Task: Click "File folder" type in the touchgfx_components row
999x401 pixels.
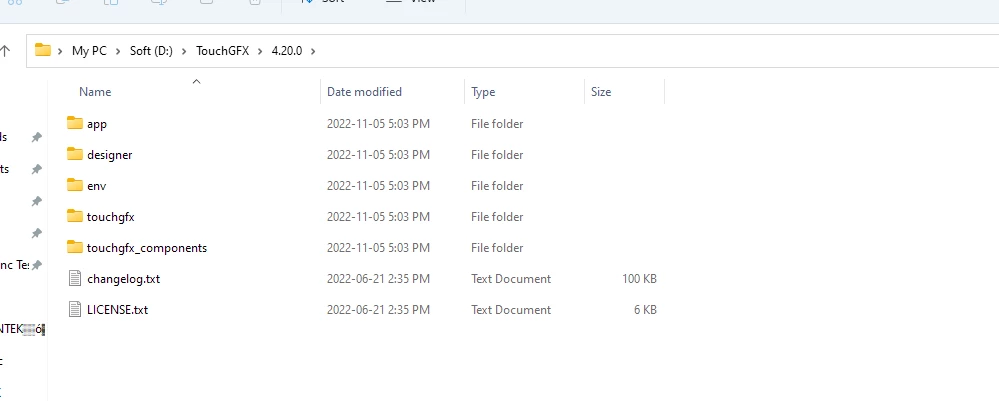Action: tap(497, 247)
